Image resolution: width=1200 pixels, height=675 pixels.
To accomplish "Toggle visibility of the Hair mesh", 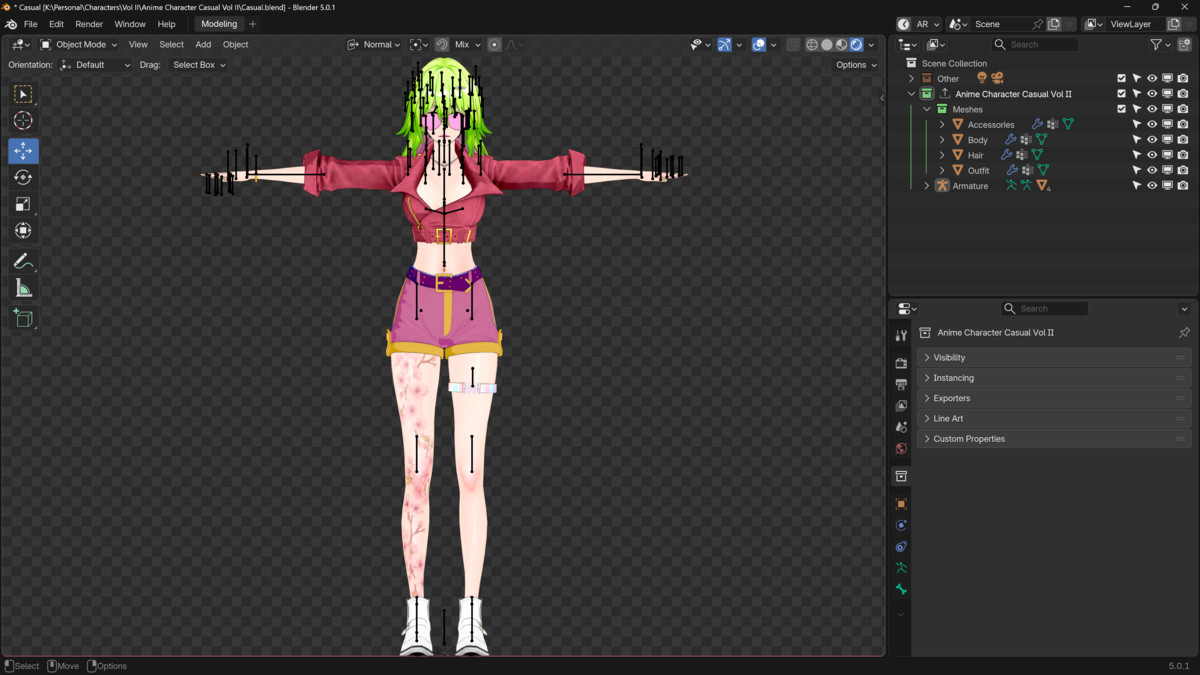I will click(1152, 154).
